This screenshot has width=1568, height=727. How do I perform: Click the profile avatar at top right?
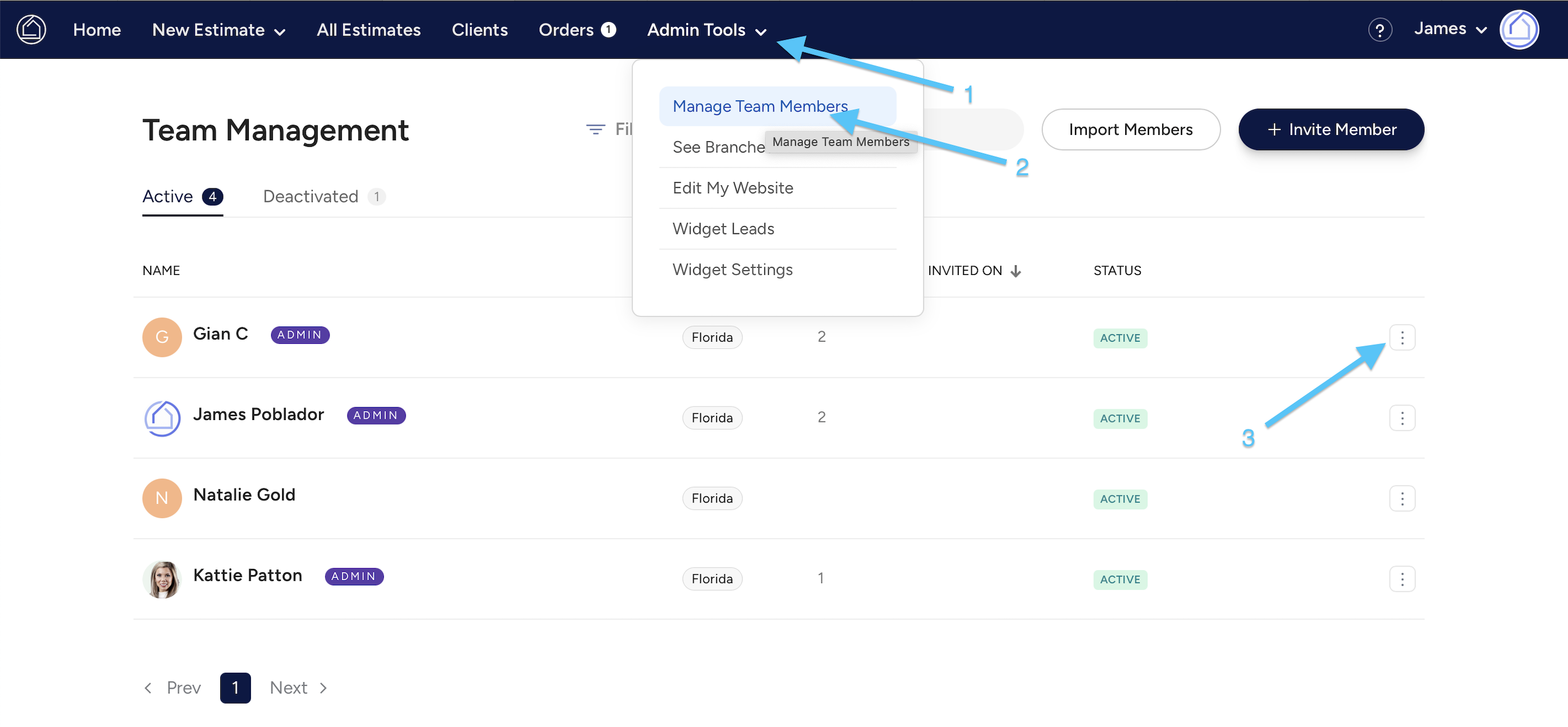click(x=1519, y=29)
